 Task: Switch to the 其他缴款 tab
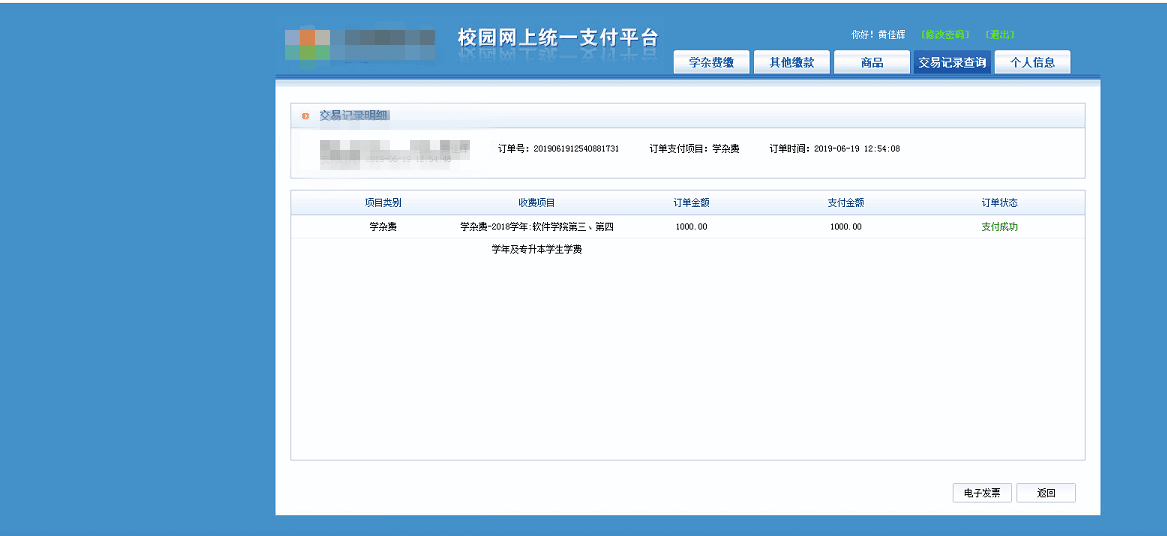[x=791, y=63]
